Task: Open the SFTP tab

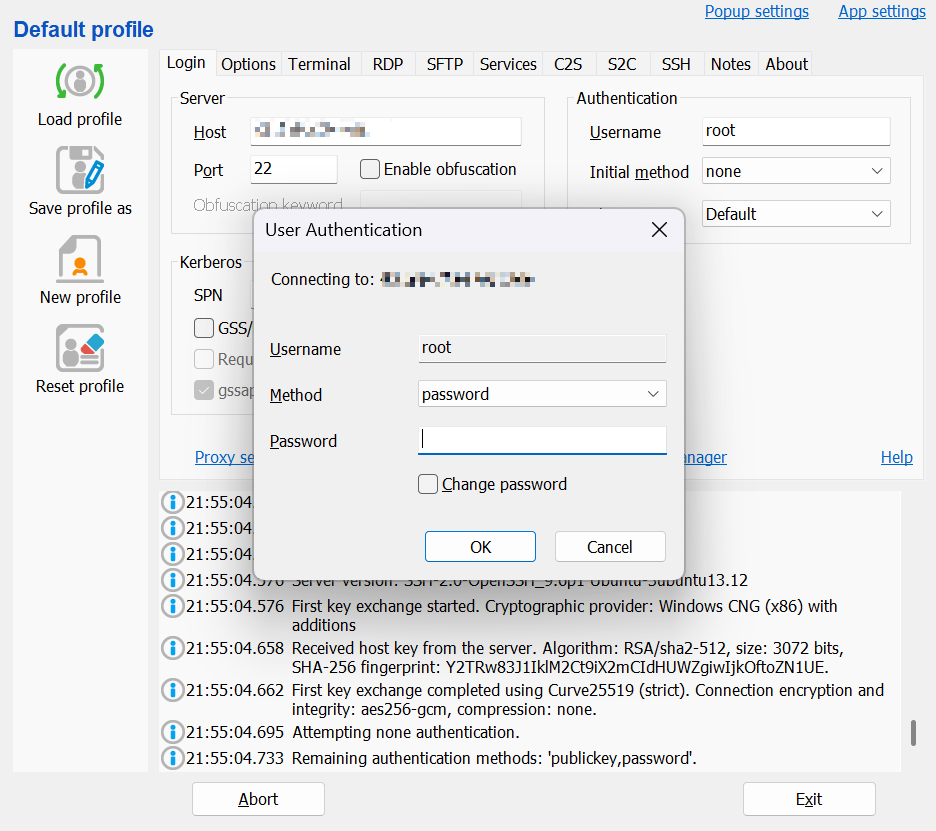Action: point(445,64)
